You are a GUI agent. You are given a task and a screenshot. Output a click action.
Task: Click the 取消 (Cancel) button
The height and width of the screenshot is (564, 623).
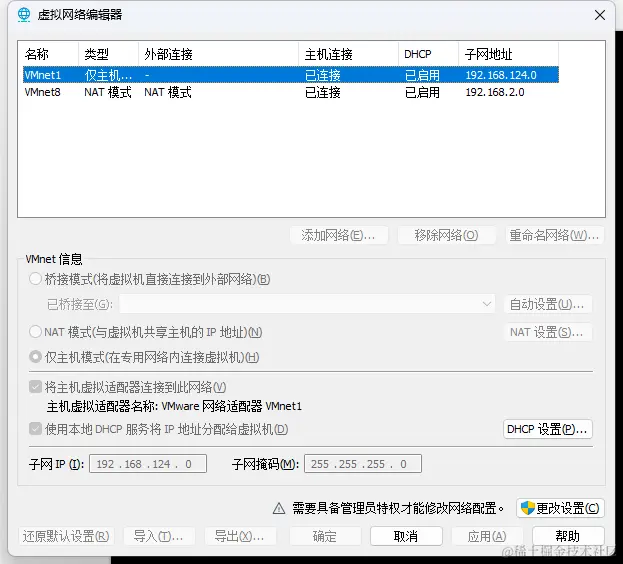click(x=406, y=536)
